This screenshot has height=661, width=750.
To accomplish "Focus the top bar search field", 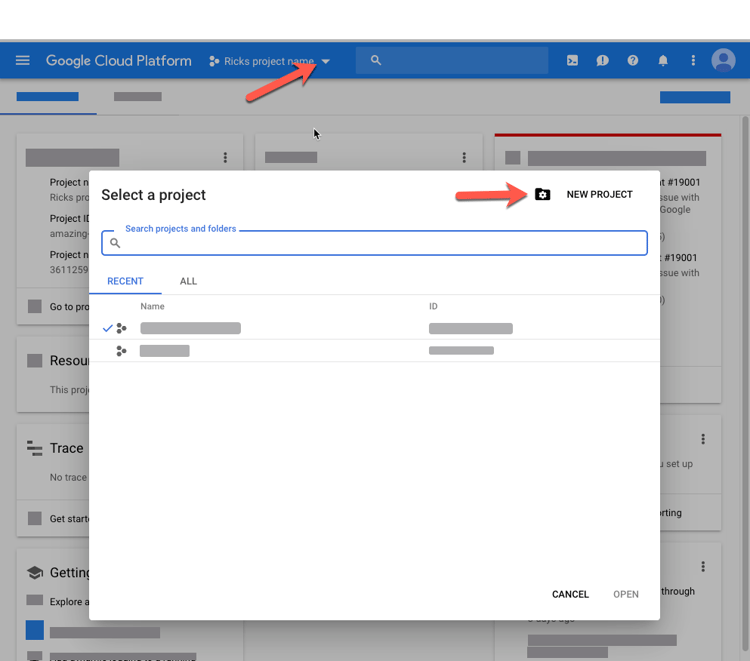I will tap(452, 60).
